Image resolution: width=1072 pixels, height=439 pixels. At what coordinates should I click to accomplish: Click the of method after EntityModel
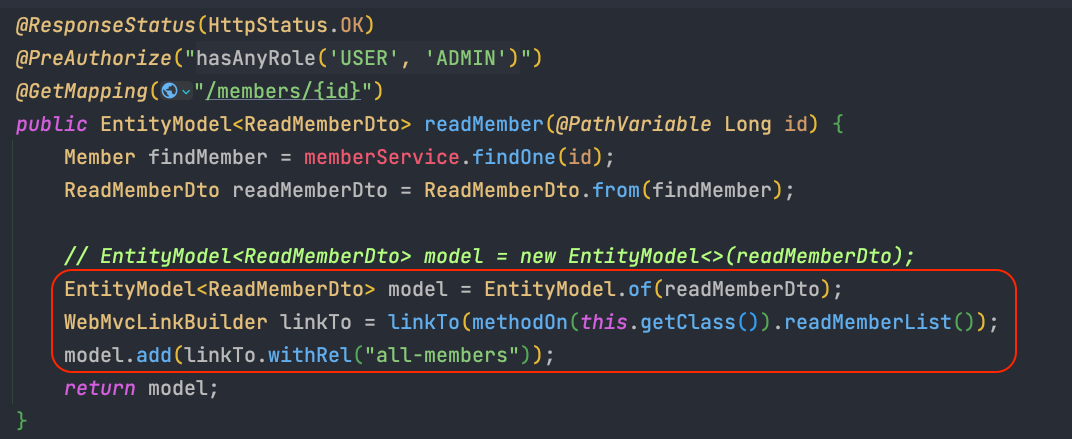point(640,289)
